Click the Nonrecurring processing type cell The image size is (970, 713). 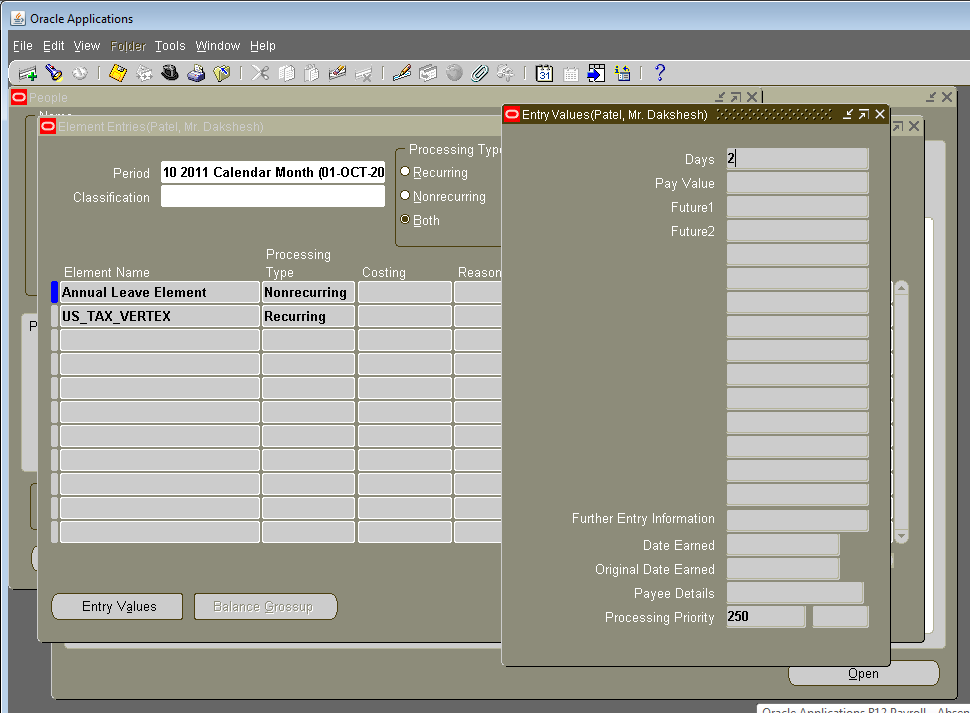coord(308,292)
